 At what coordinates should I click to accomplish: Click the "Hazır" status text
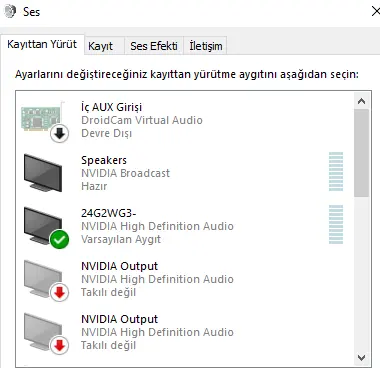click(x=94, y=186)
